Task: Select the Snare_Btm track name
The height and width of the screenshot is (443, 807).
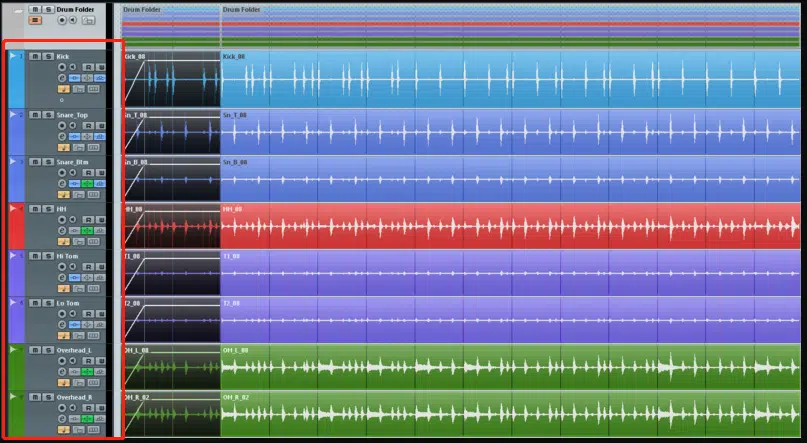Action: (73, 162)
